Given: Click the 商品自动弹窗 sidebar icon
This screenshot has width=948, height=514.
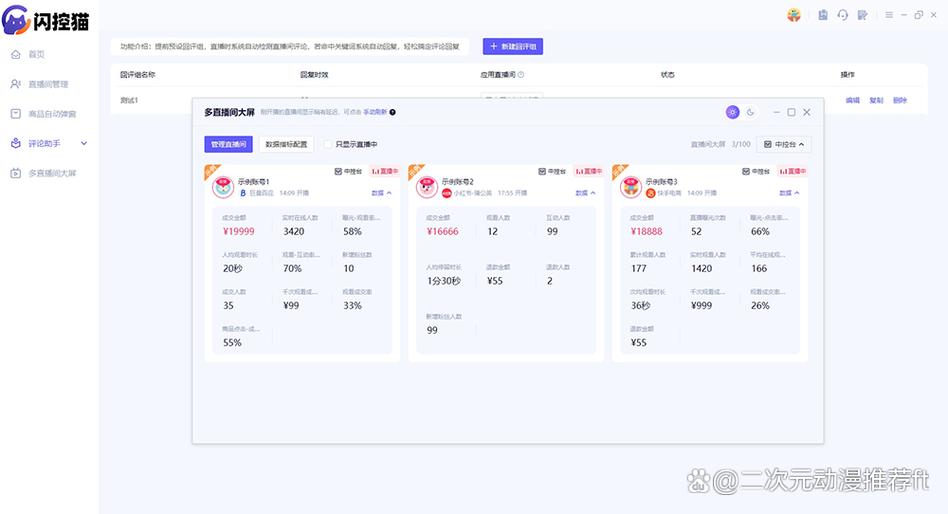Looking at the screenshot, I should pos(16,114).
